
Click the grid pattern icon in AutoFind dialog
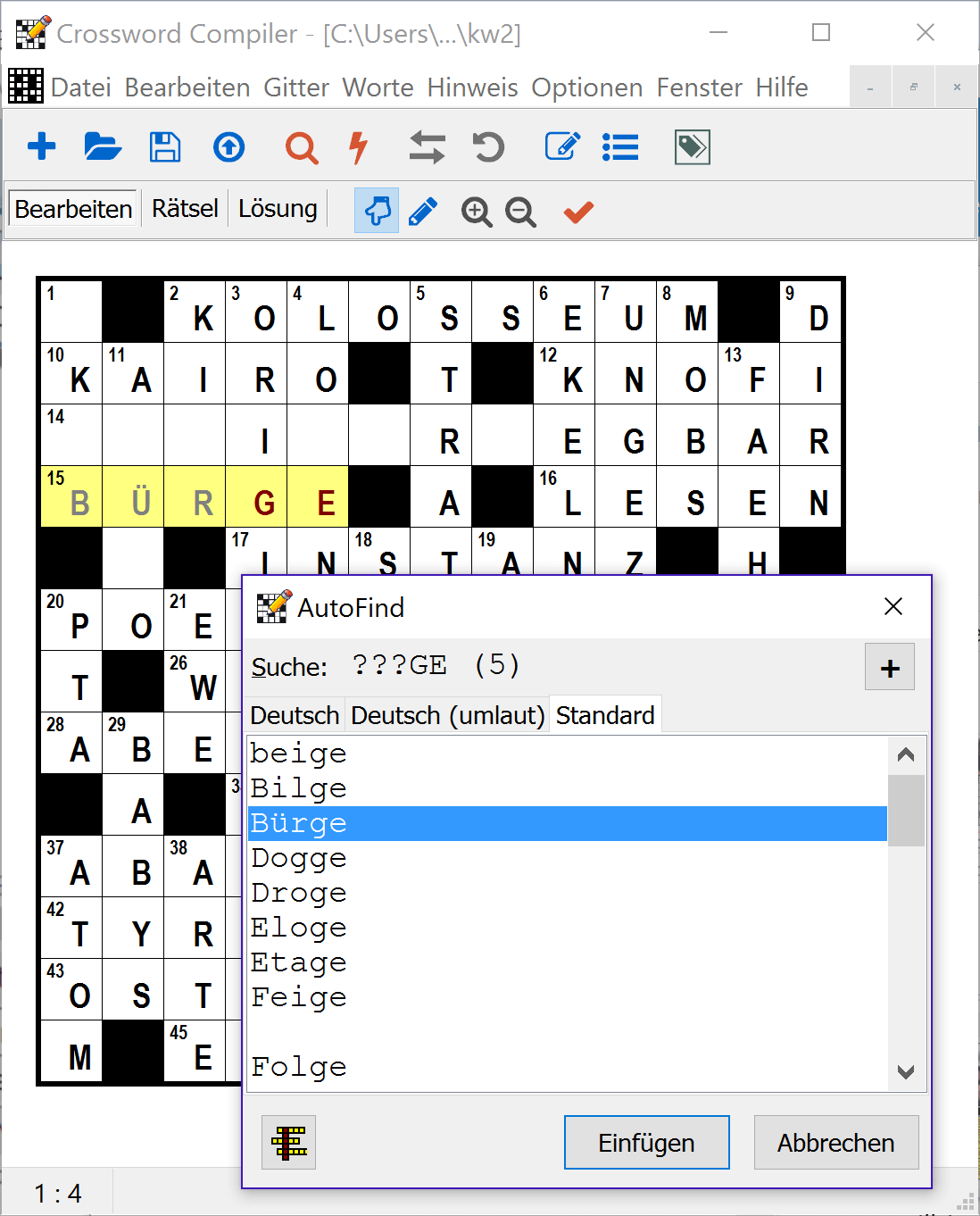click(287, 1142)
